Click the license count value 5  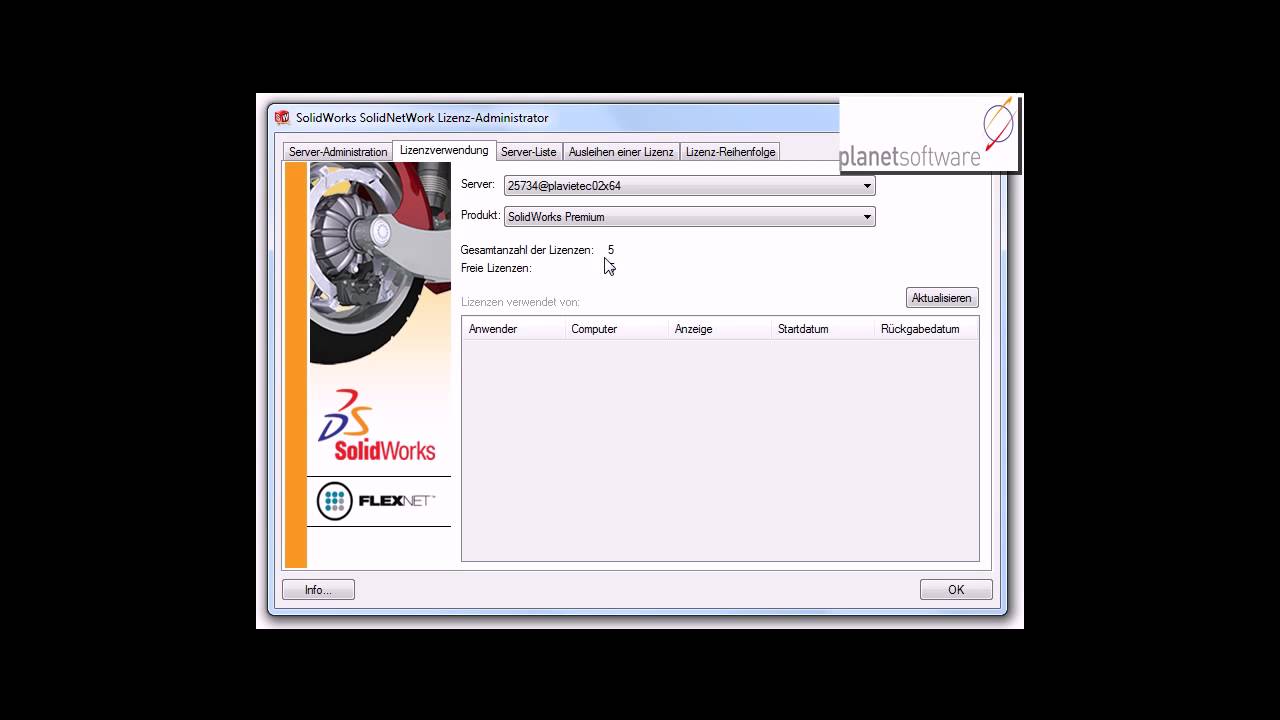[x=611, y=250]
